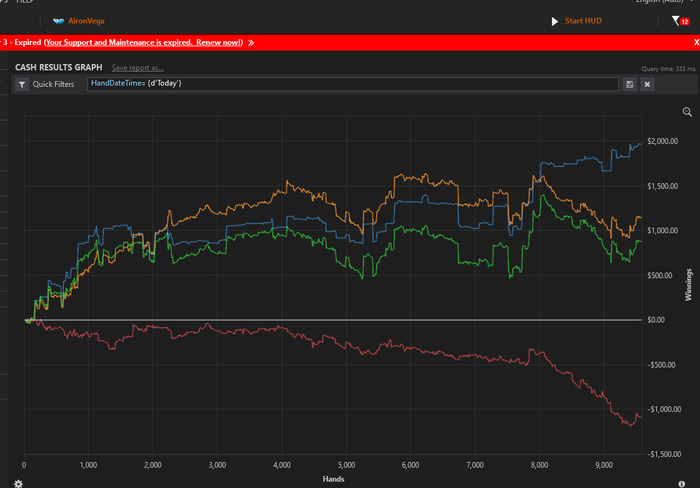This screenshot has height=488, width=700.
Task: Click the info icon below the graph
Action: (681, 482)
